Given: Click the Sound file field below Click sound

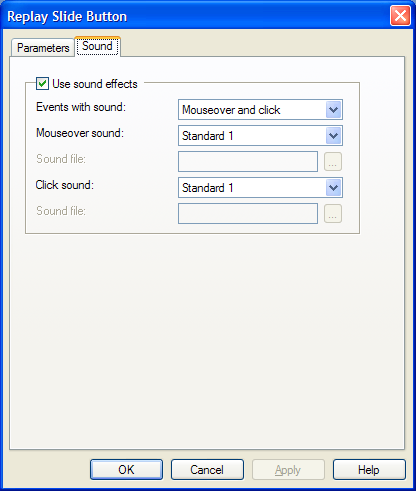Looking at the screenshot, I should (248, 214).
